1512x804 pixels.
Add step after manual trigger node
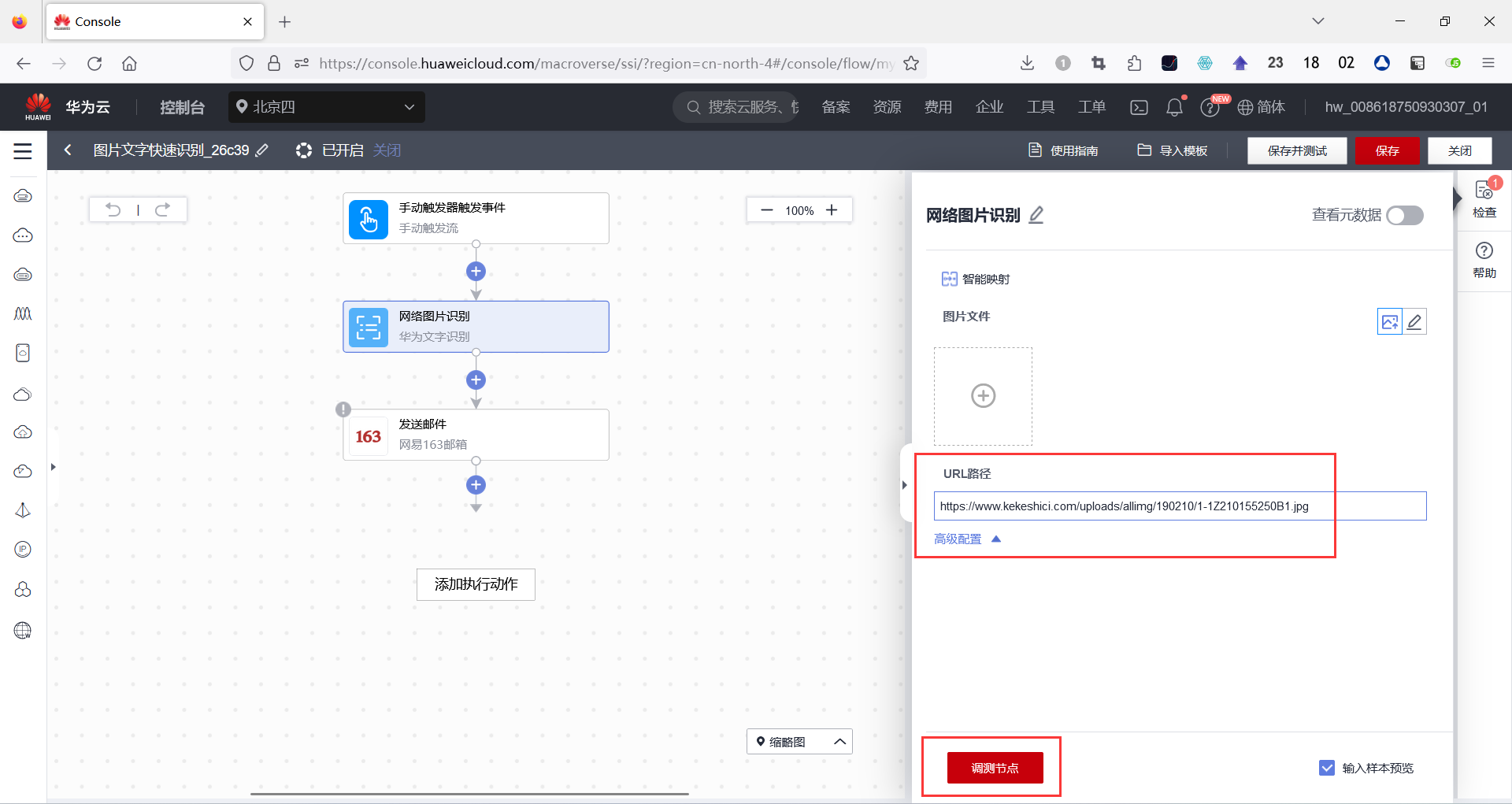[x=476, y=272]
